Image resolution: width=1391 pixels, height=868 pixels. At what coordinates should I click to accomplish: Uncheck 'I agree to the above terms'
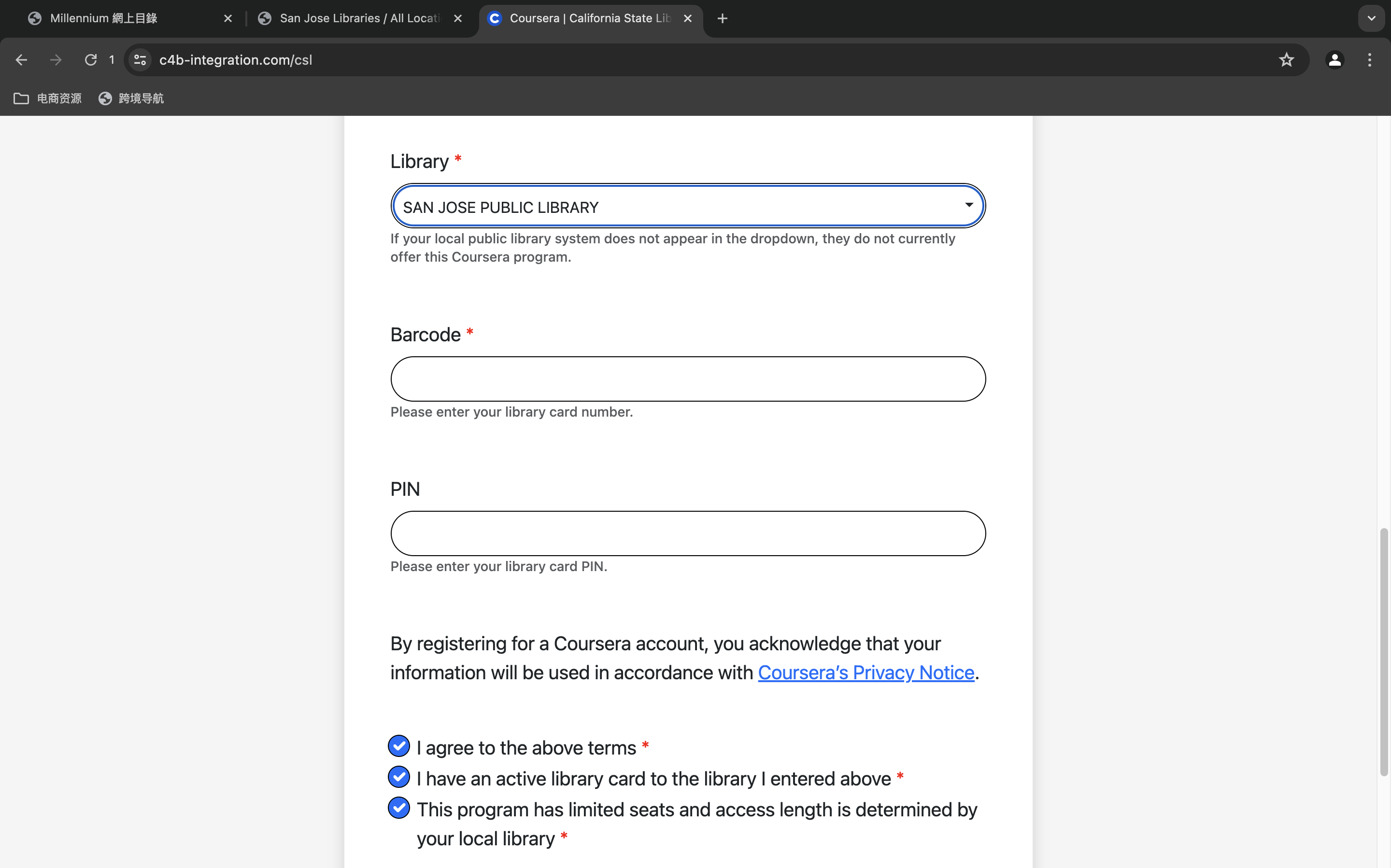click(x=398, y=746)
